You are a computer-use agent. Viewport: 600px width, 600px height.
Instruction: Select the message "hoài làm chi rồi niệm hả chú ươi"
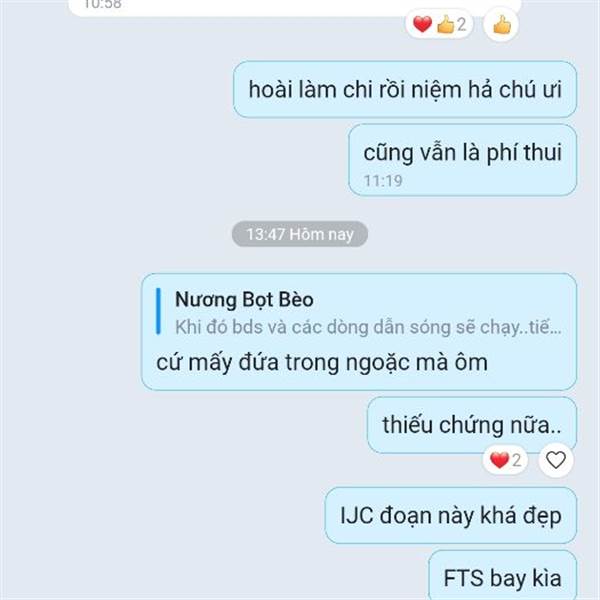[x=405, y=90]
